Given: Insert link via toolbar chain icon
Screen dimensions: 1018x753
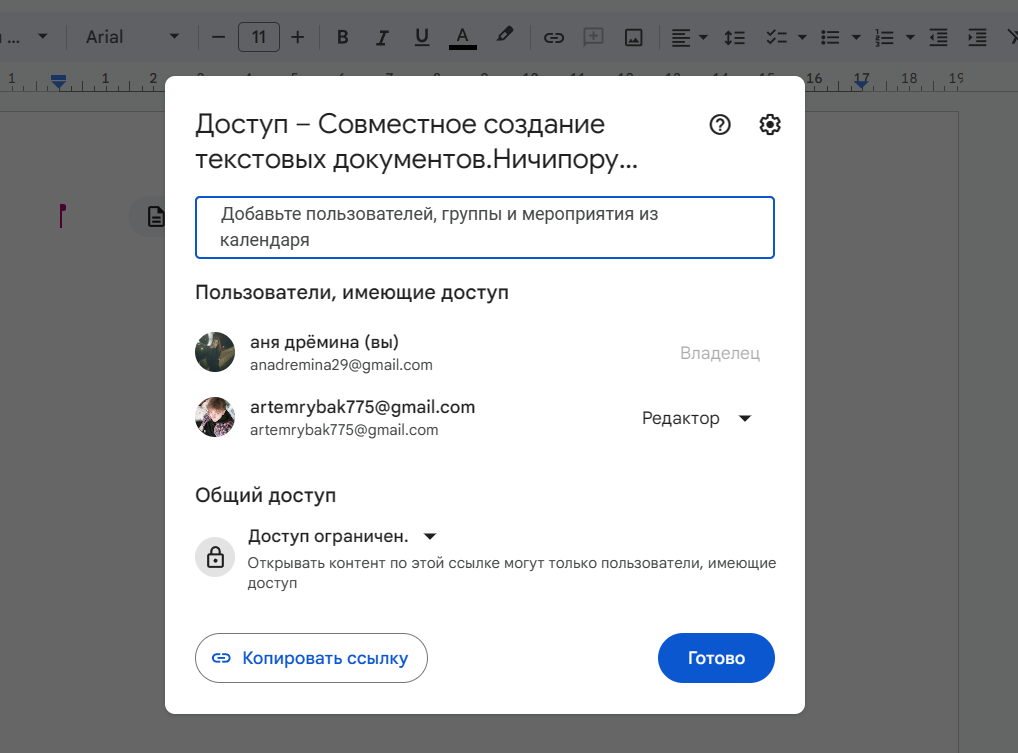Looking at the screenshot, I should click(553, 38).
